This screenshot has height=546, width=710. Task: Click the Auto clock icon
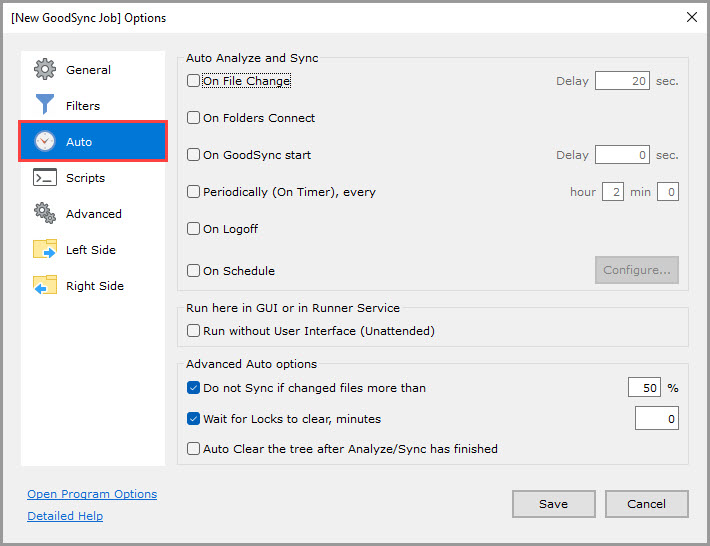point(45,142)
